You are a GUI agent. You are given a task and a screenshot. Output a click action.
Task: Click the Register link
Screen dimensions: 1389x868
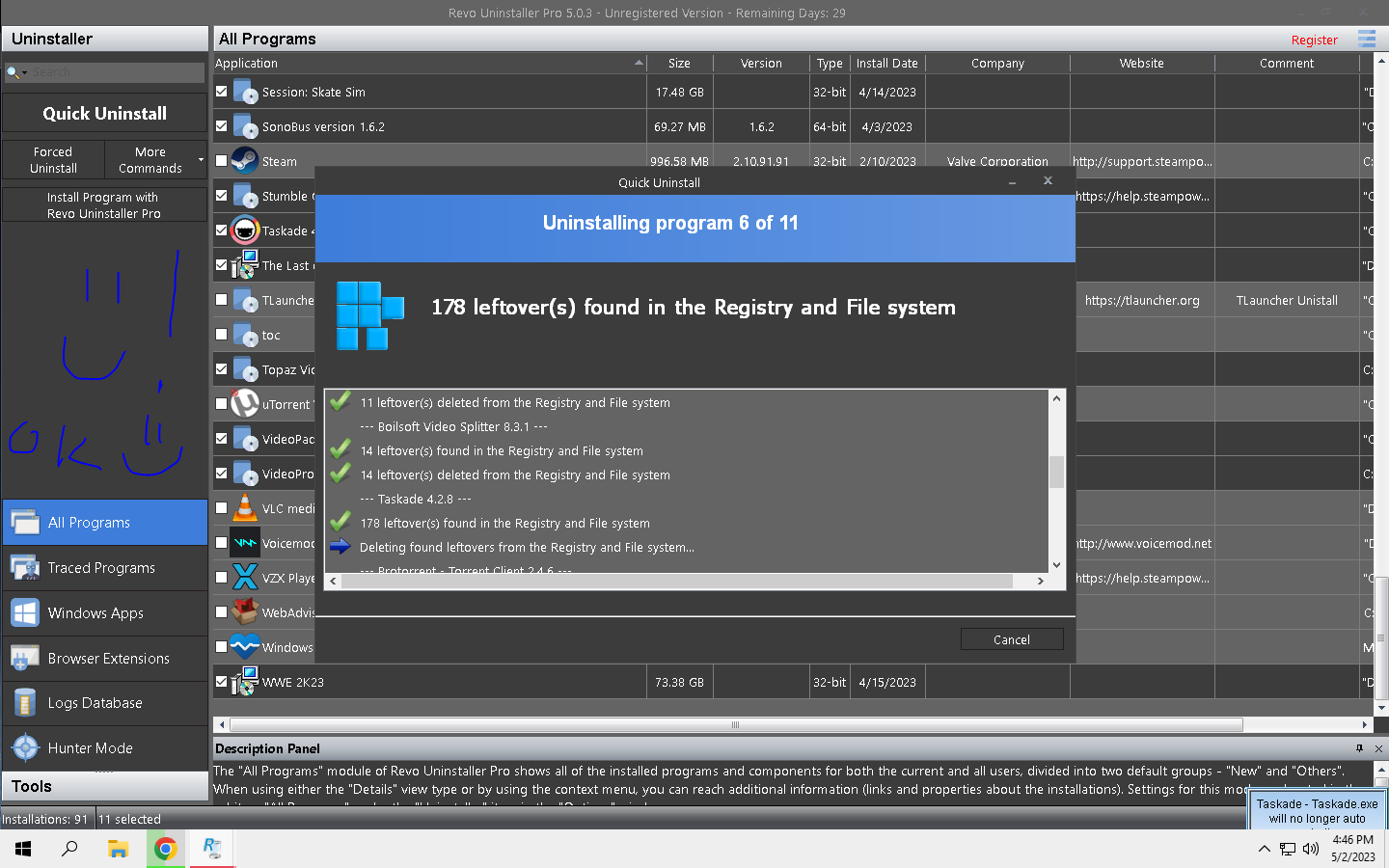tap(1314, 40)
